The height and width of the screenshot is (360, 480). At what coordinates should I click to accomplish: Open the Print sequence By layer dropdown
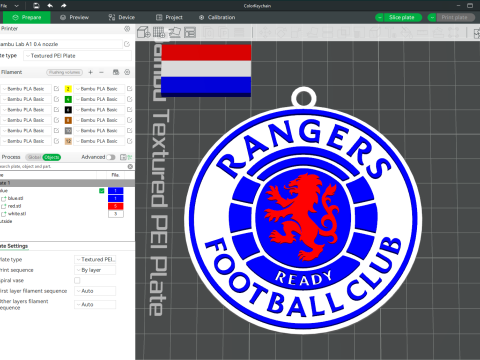[x=95, y=270]
